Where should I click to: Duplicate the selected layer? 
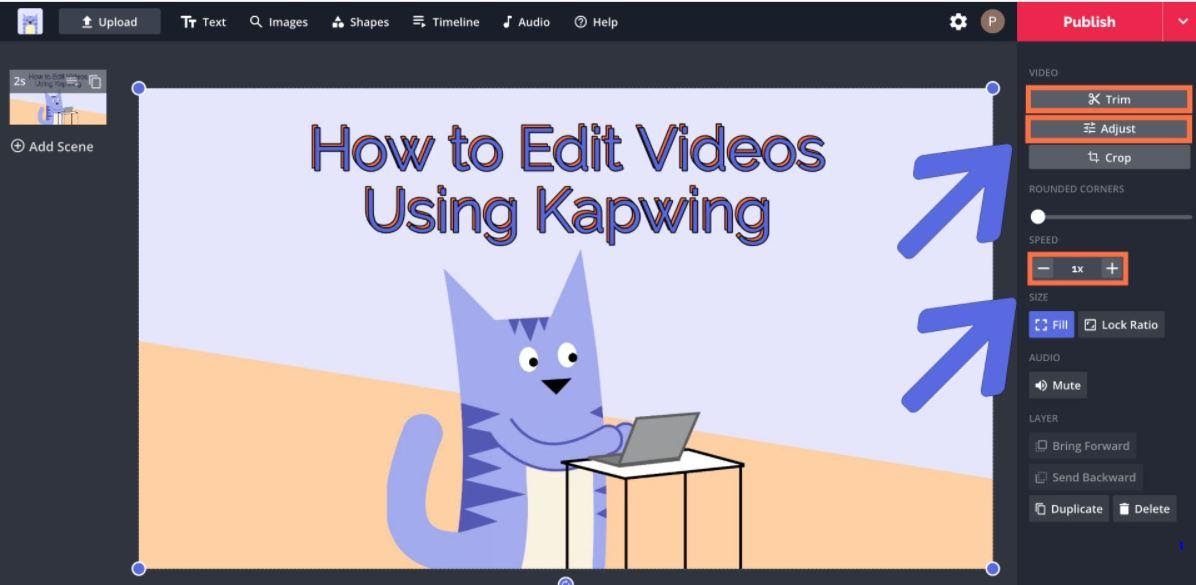1069,509
